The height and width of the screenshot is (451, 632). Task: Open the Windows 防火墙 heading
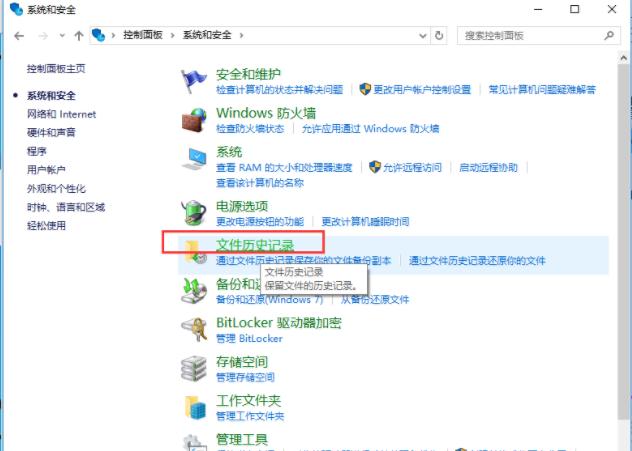point(266,113)
